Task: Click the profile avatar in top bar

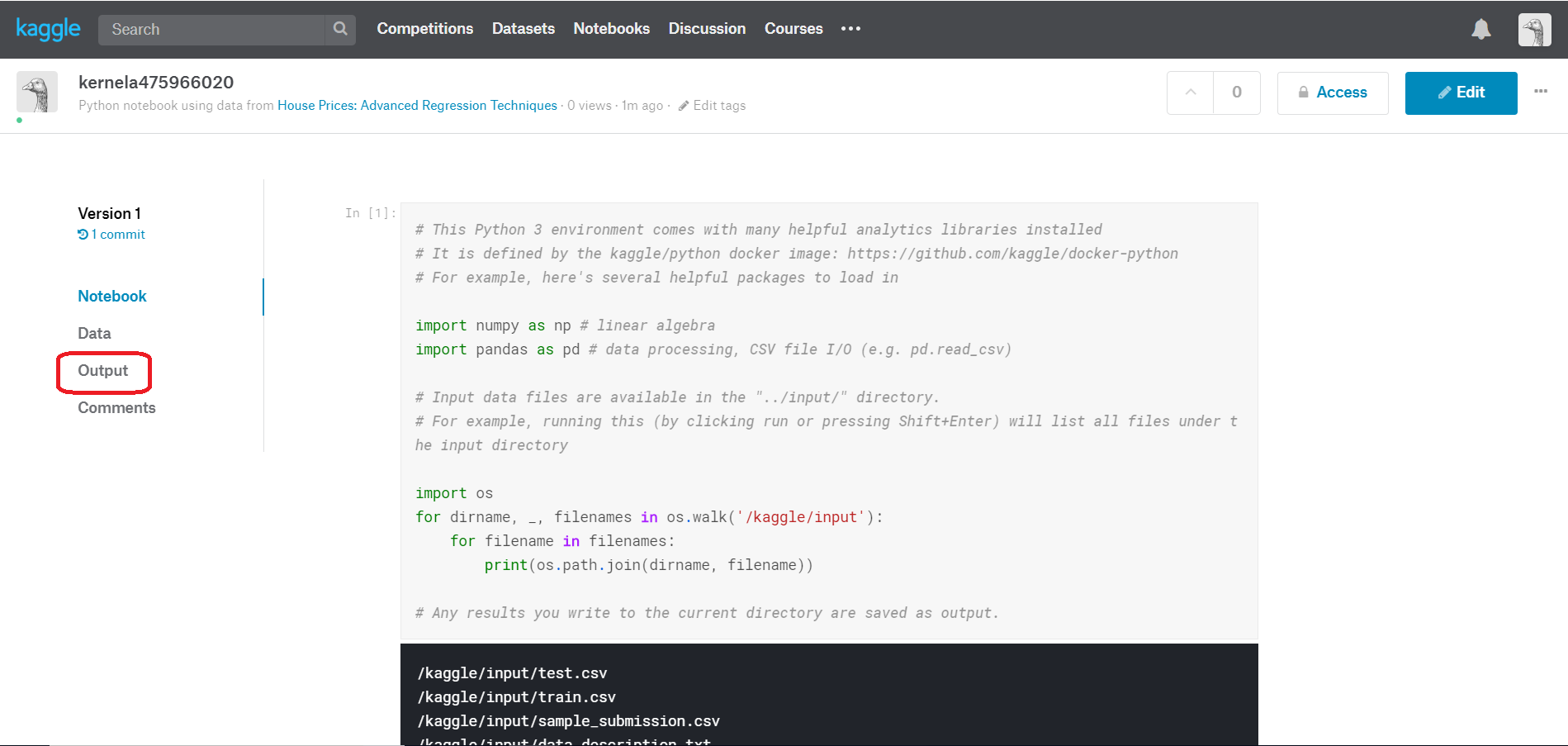Action: 1533,29
